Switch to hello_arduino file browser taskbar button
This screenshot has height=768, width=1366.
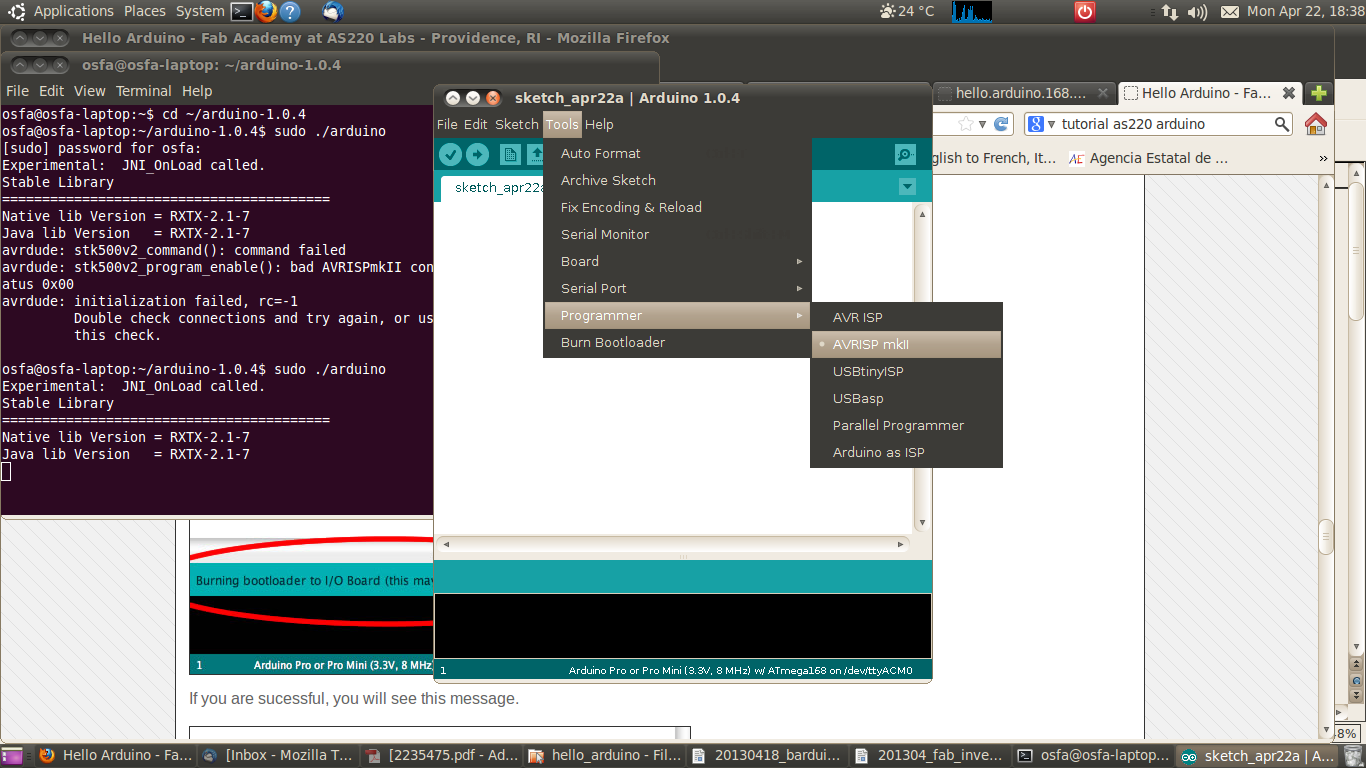pos(602,756)
